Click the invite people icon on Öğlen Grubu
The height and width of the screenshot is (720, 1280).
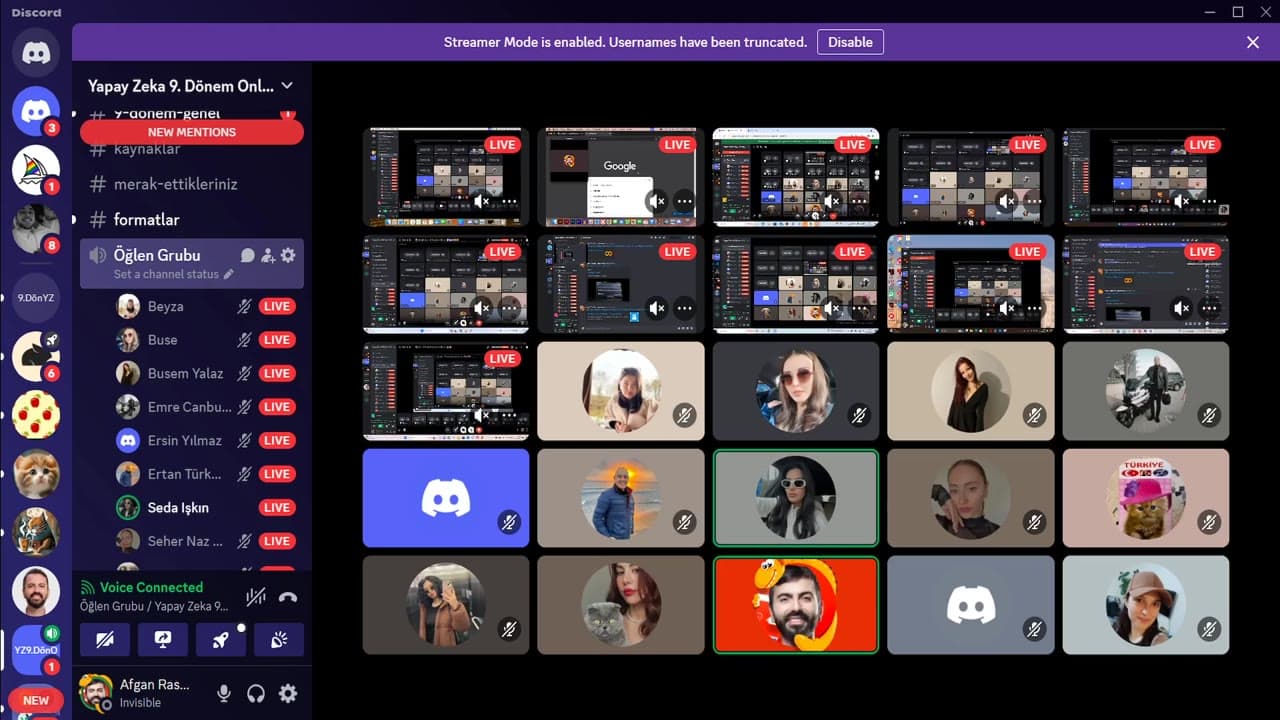click(268, 255)
